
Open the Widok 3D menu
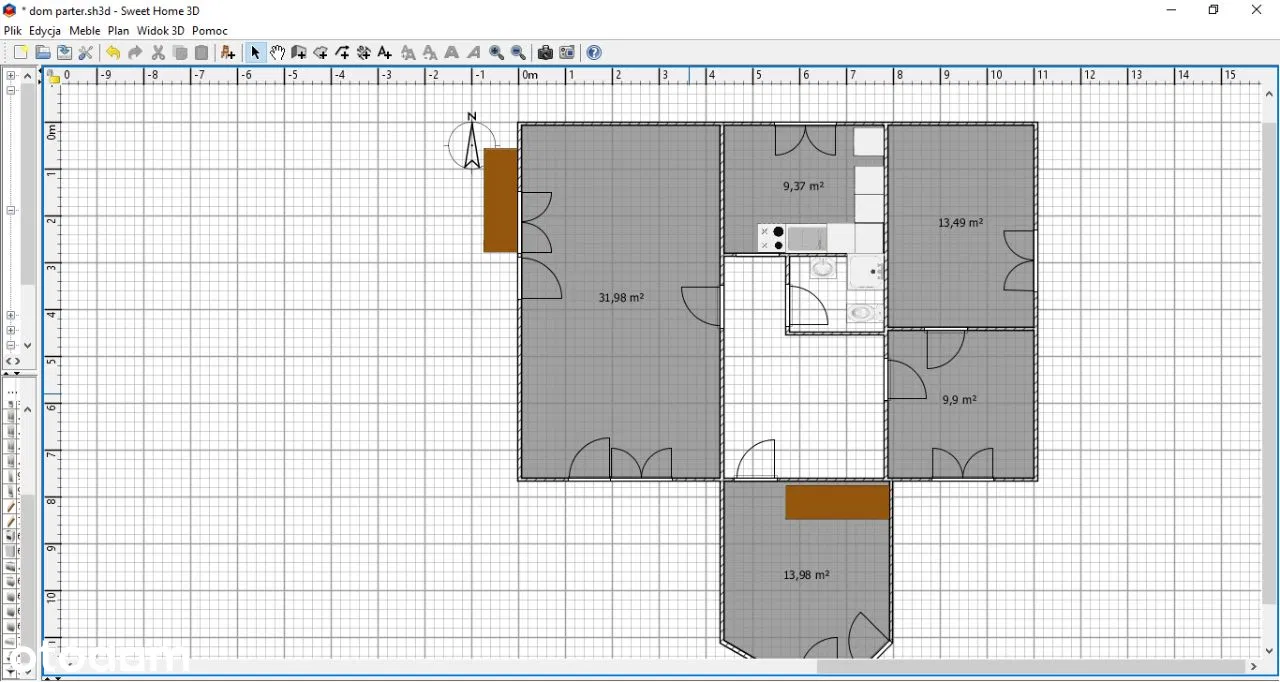point(161,31)
